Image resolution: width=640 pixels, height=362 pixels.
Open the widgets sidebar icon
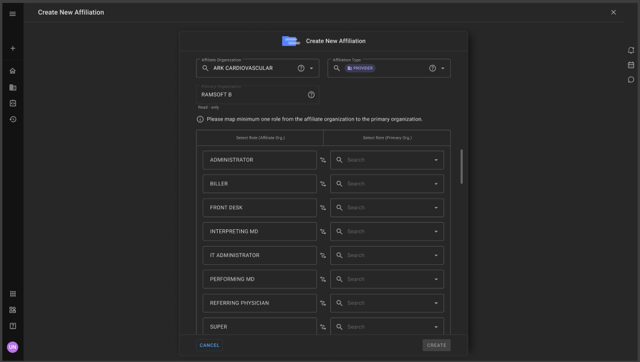pyautogui.click(x=13, y=310)
